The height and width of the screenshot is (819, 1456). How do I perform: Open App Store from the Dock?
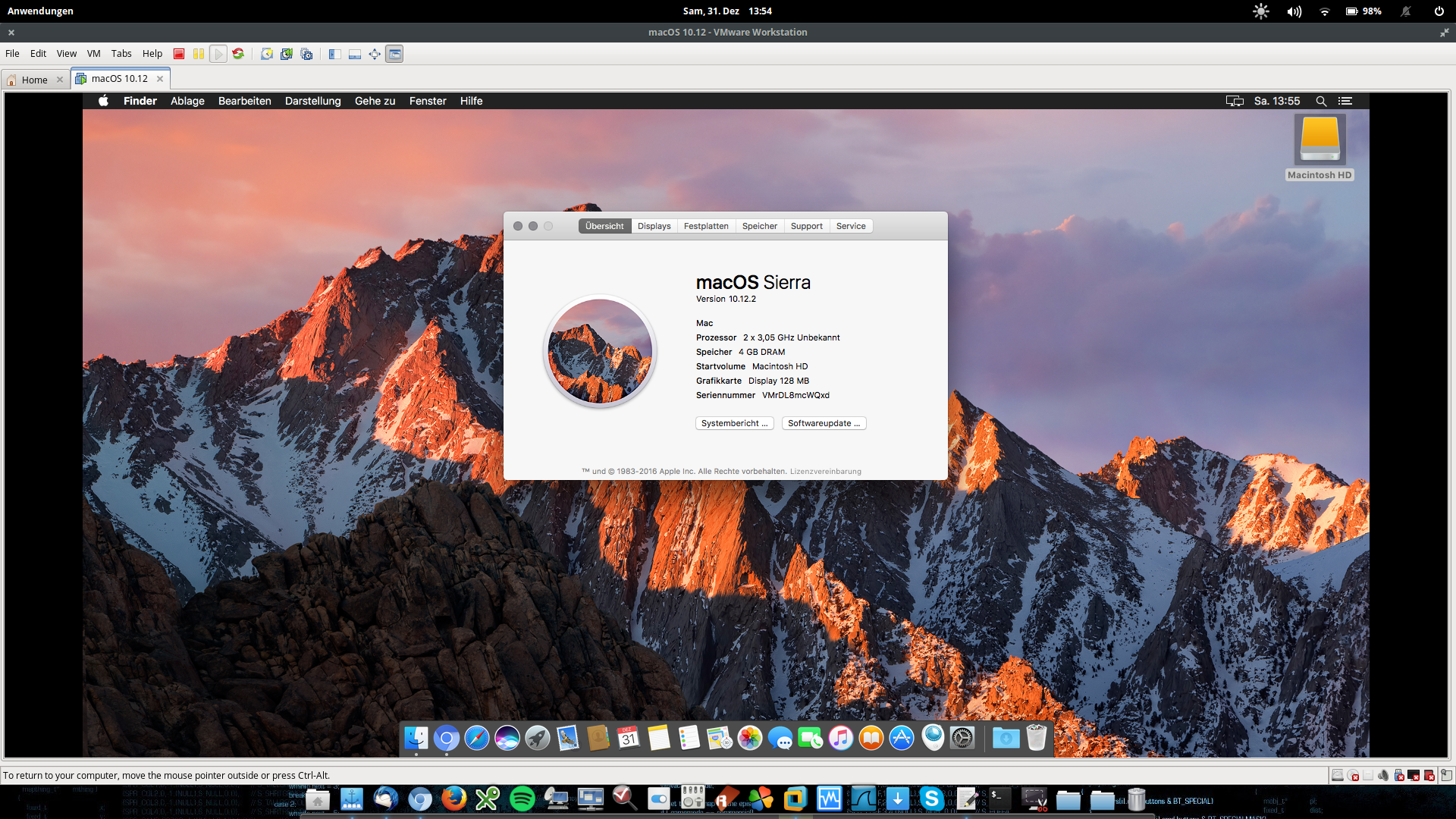click(x=902, y=737)
